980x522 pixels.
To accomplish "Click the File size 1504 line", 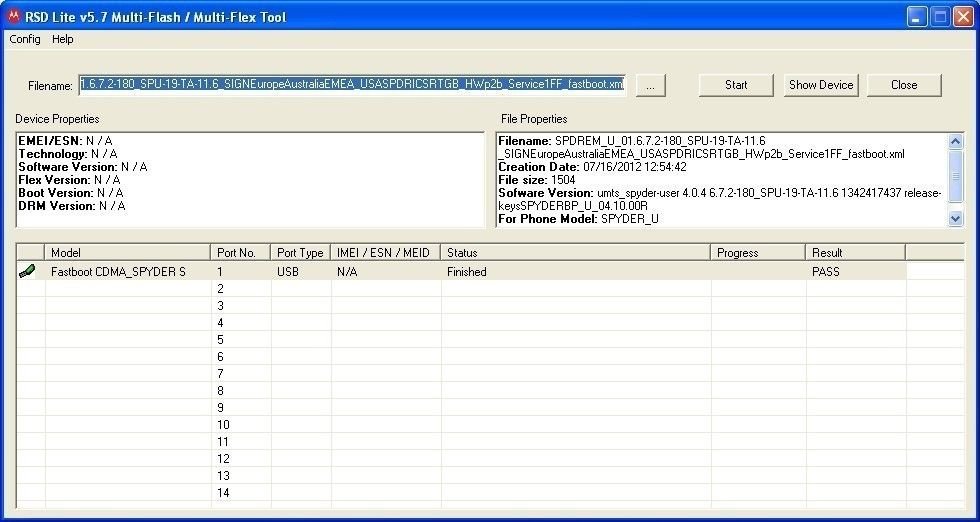I will point(537,180).
